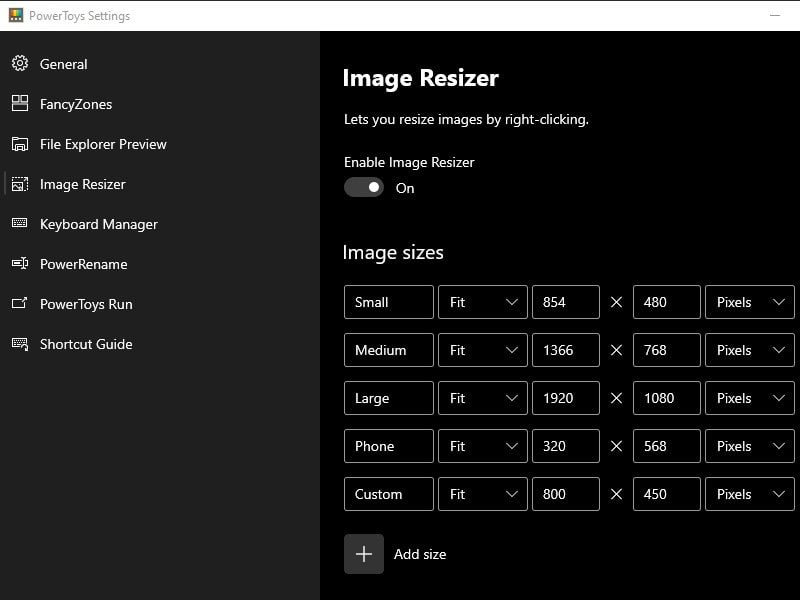The height and width of the screenshot is (600, 800).
Task: Edit the Large preset name field
Action: point(389,398)
